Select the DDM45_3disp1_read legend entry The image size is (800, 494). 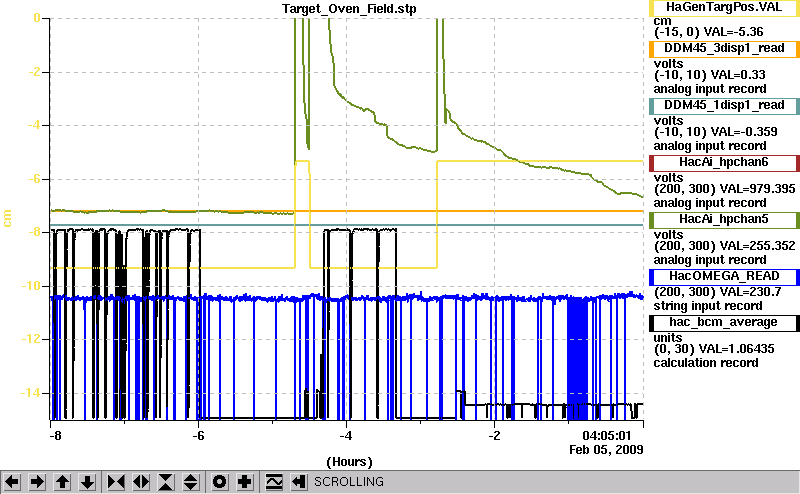pos(724,48)
